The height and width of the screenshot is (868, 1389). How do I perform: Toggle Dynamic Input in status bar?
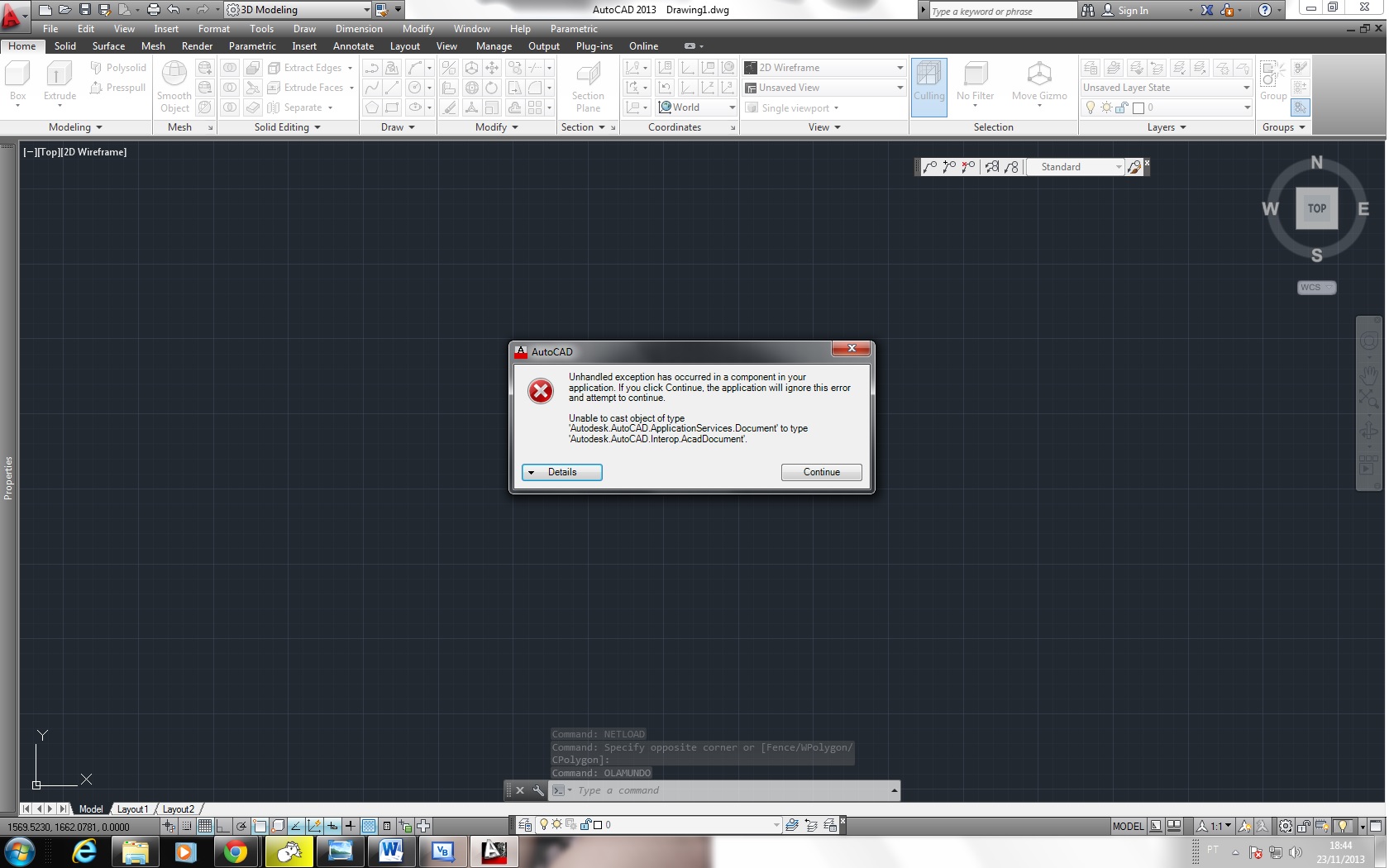point(332,826)
